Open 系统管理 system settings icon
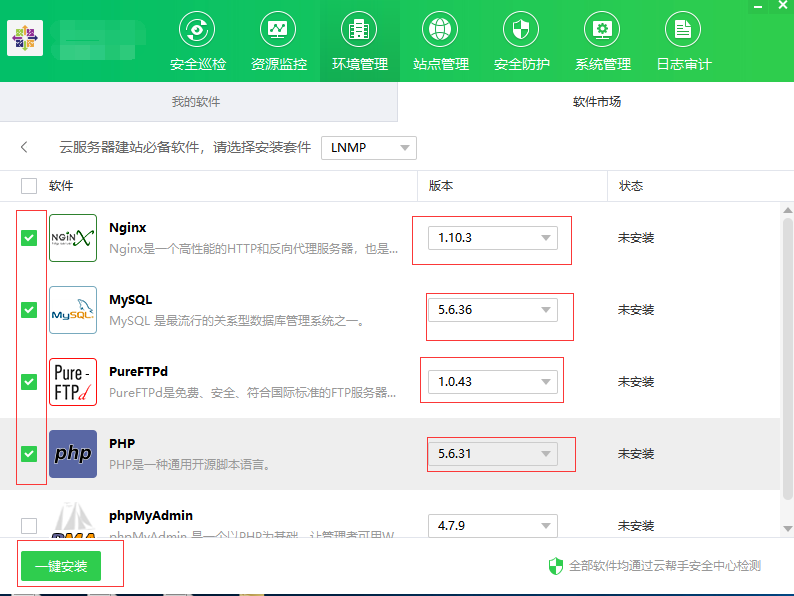This screenshot has height=596, width=794. [x=602, y=29]
